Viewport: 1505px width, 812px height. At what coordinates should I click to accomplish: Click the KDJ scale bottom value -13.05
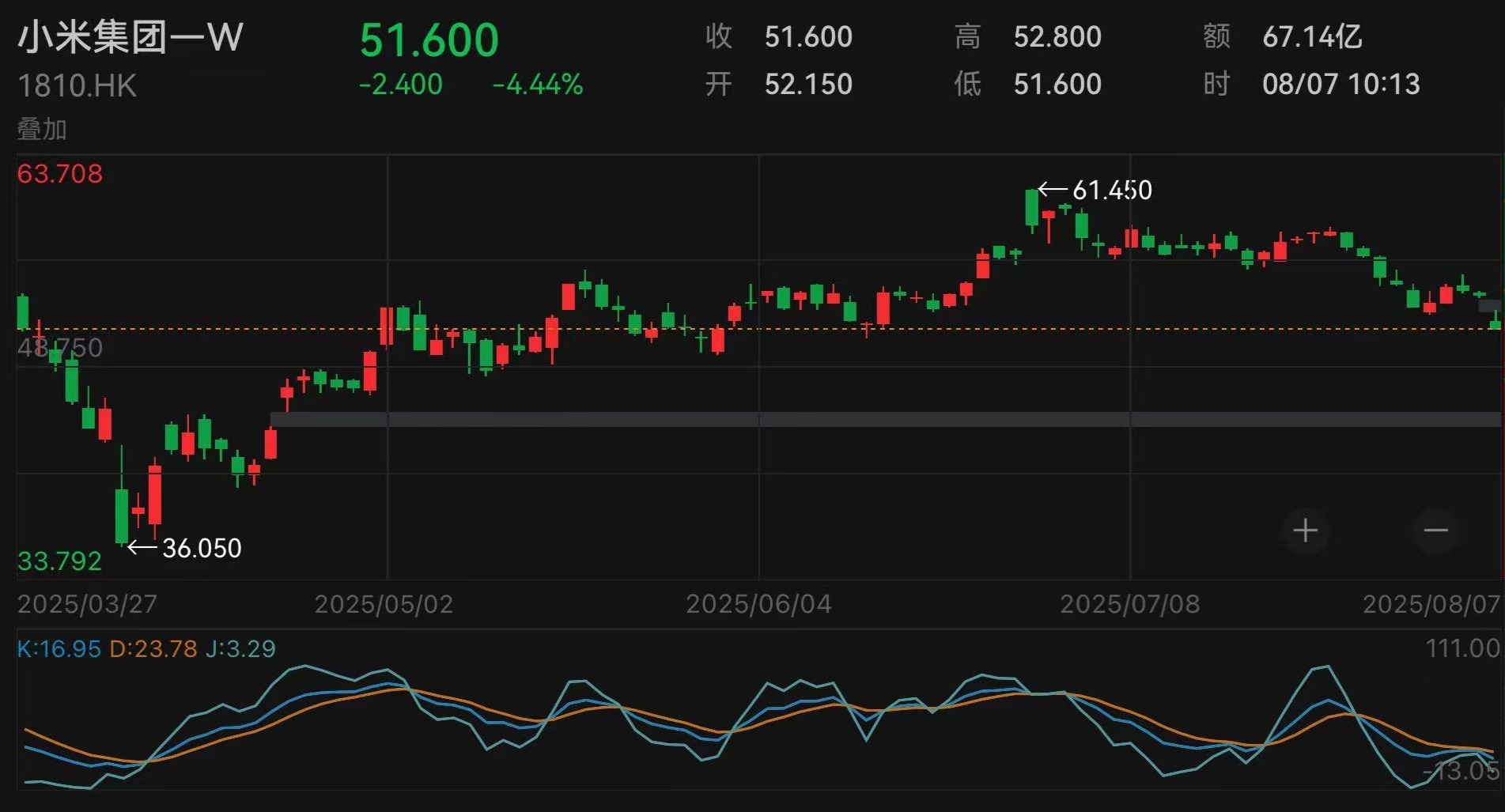click(x=1462, y=771)
